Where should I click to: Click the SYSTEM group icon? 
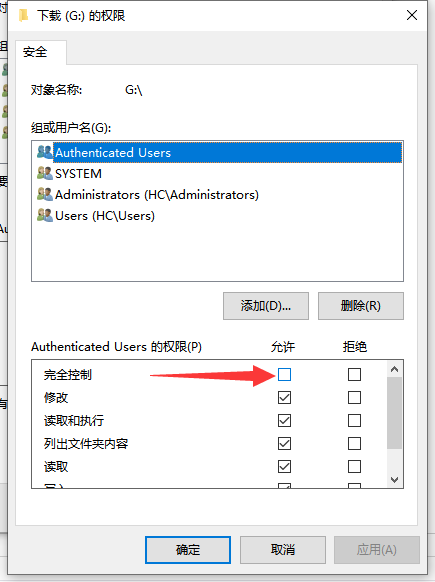45,173
